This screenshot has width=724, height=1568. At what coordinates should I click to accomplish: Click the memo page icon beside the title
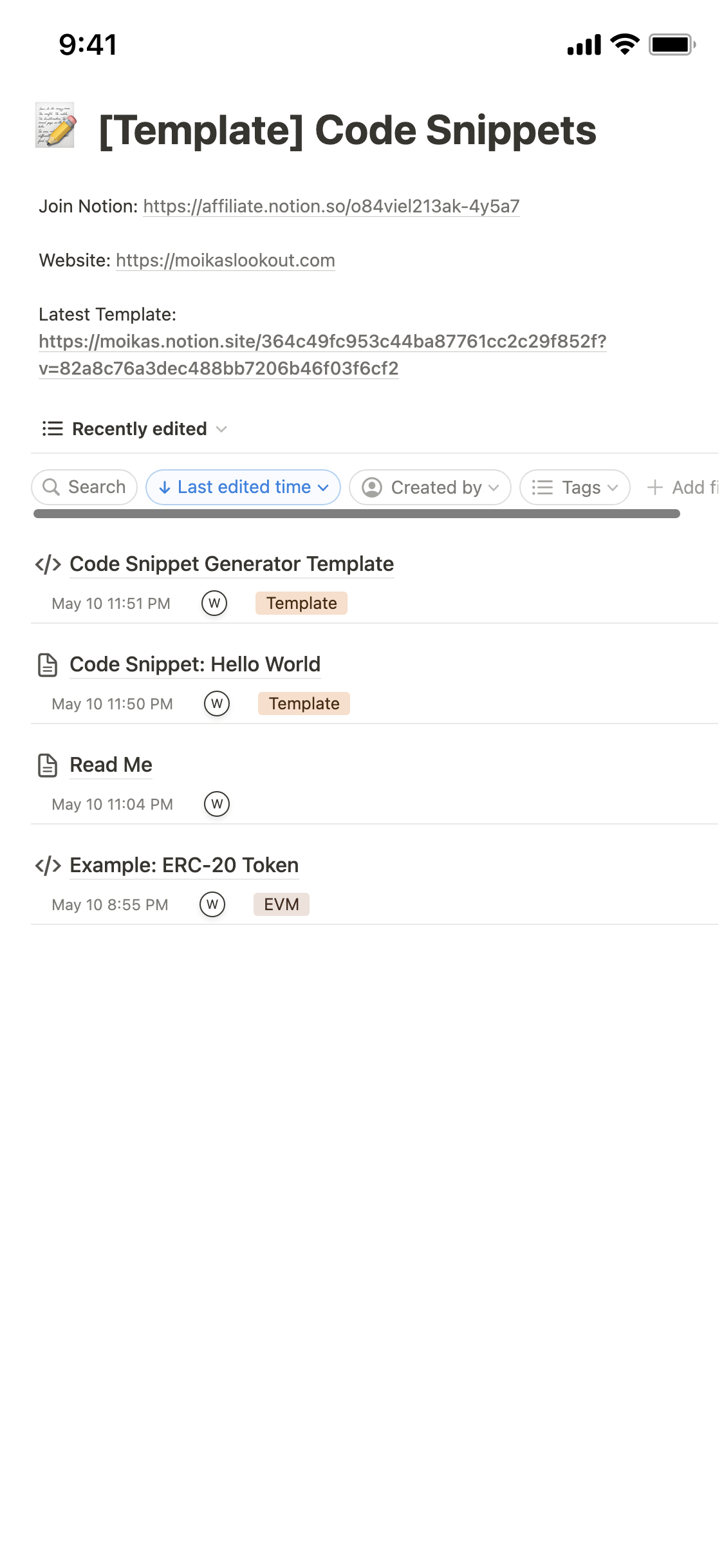(55, 125)
